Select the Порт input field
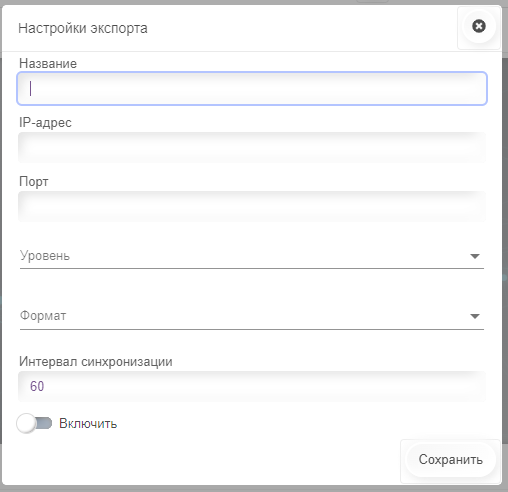The image size is (508, 492). [252, 206]
